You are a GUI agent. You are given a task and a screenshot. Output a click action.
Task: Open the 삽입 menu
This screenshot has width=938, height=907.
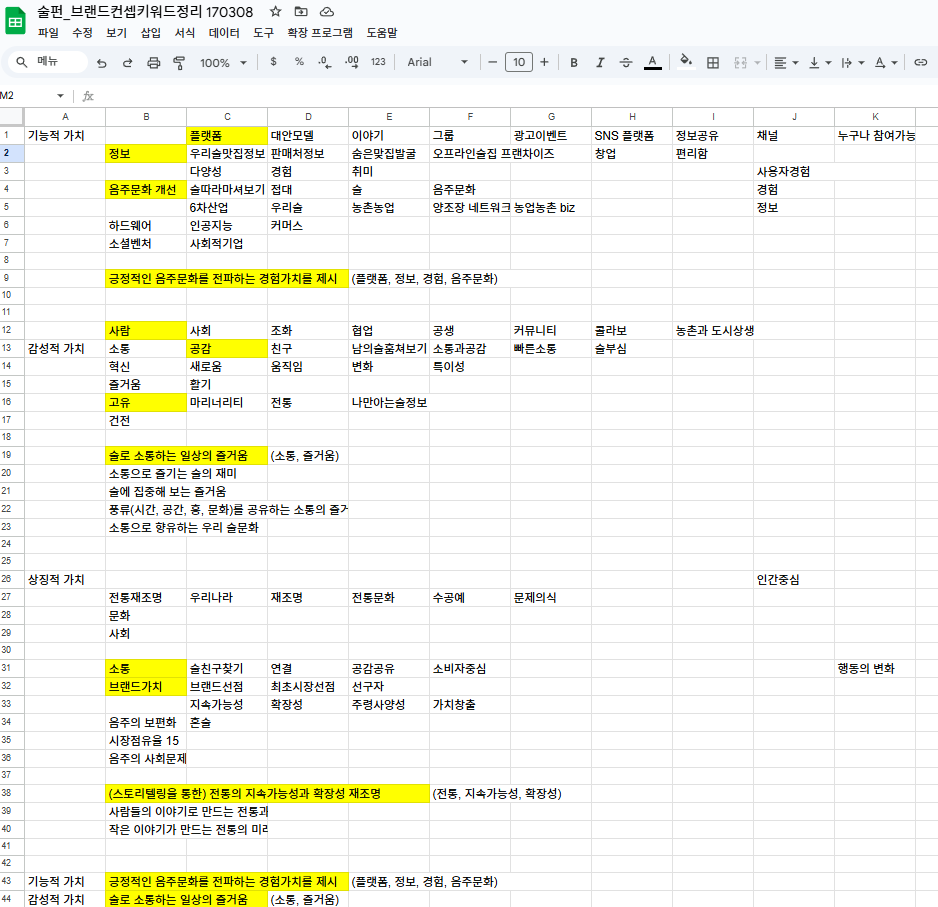coord(150,32)
